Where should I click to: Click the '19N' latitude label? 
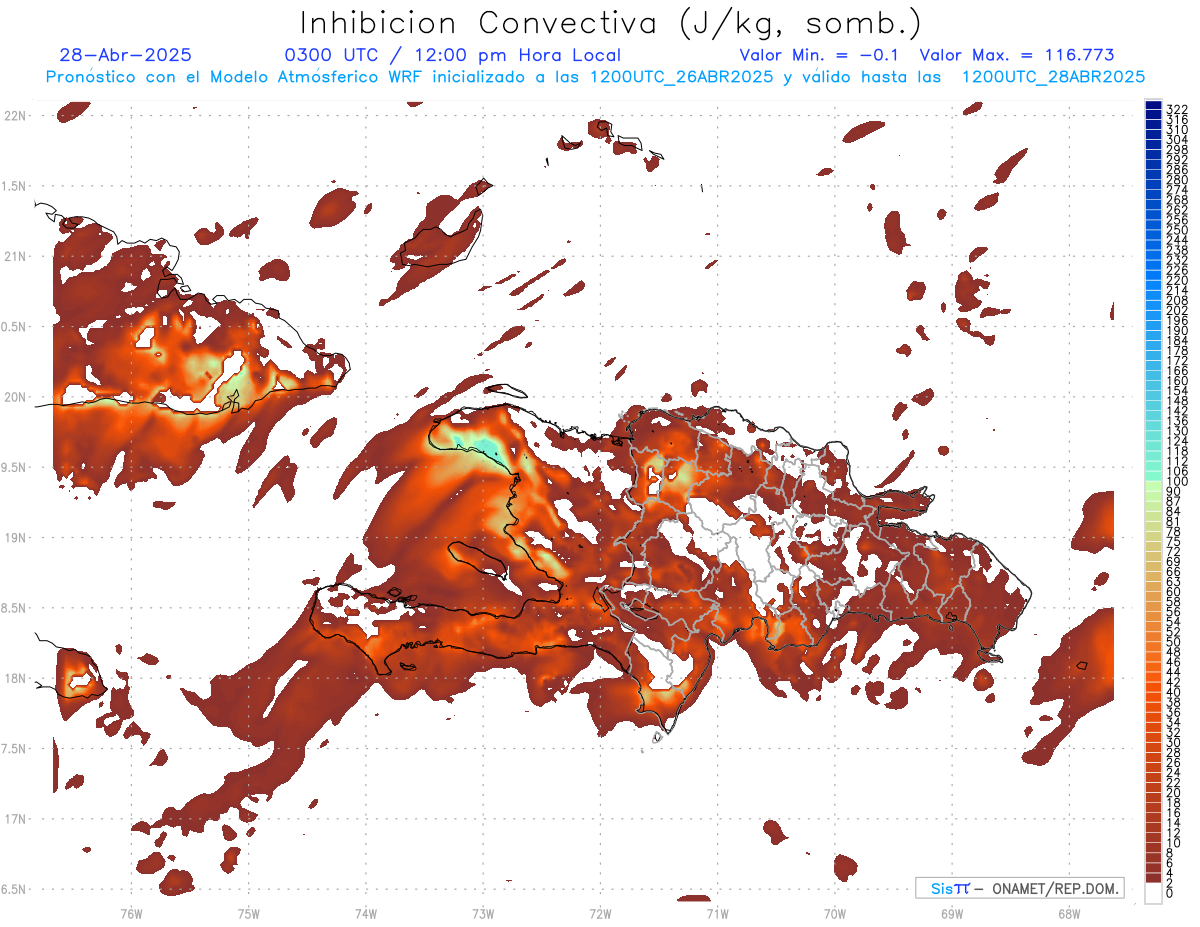tap(15, 537)
